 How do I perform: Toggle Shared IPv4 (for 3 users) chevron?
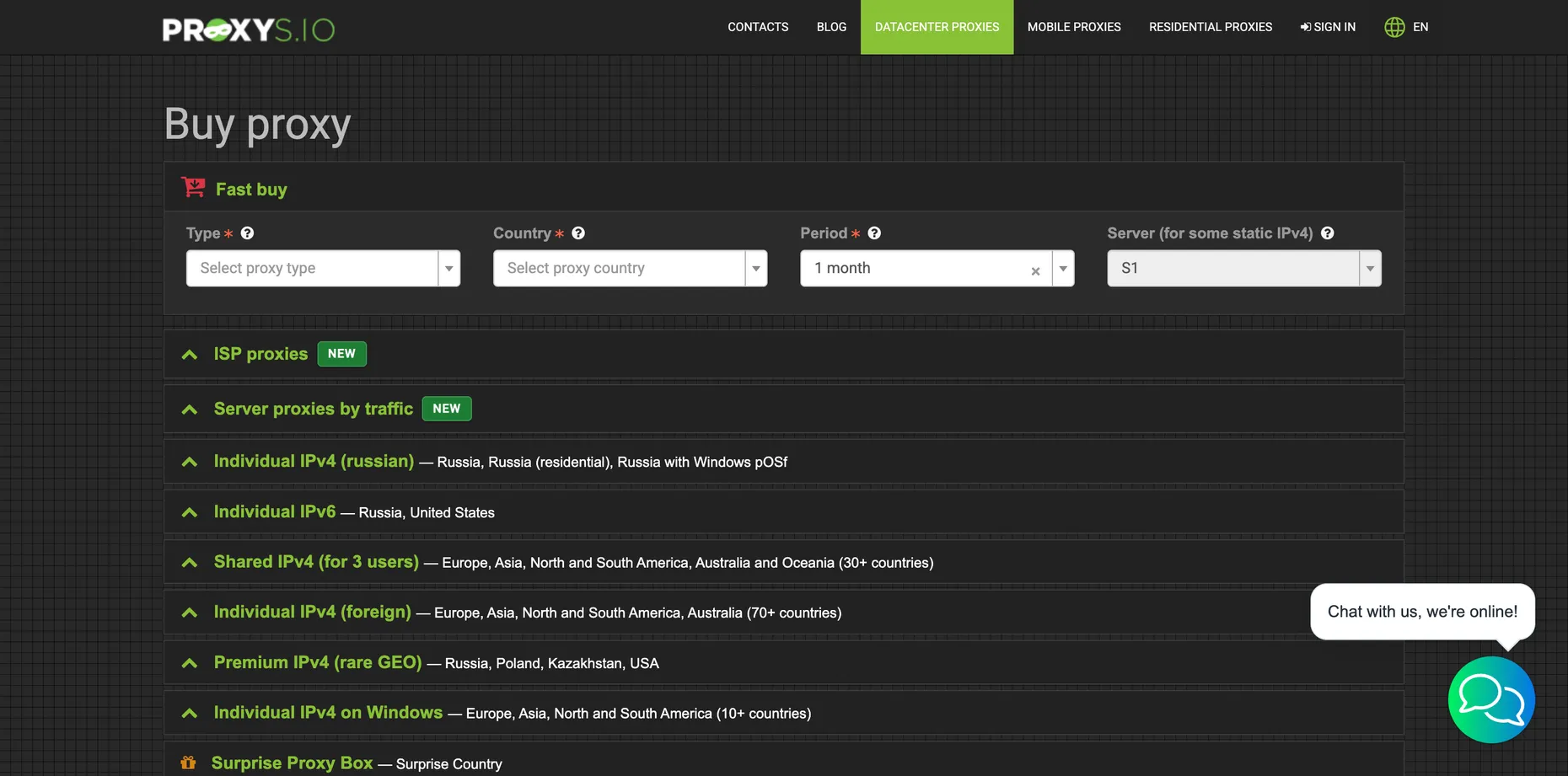point(190,562)
